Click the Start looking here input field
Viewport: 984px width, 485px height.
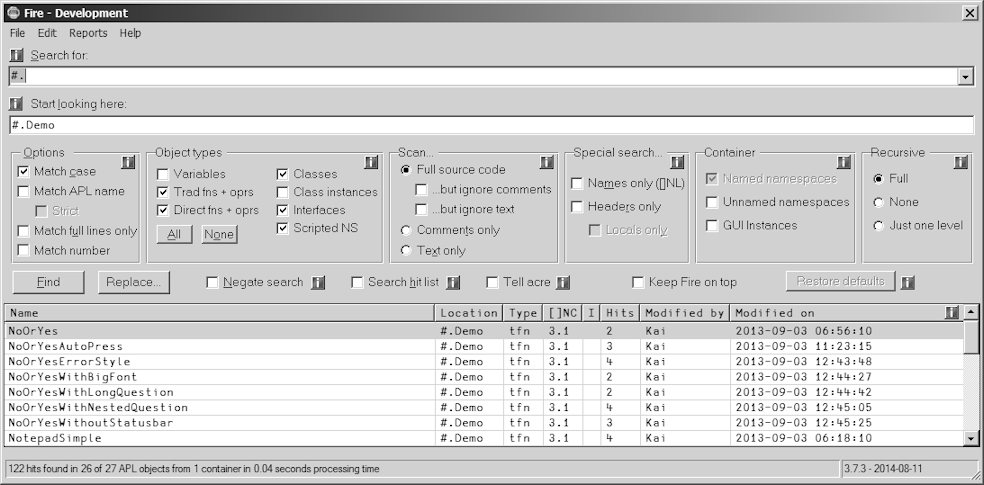point(492,125)
